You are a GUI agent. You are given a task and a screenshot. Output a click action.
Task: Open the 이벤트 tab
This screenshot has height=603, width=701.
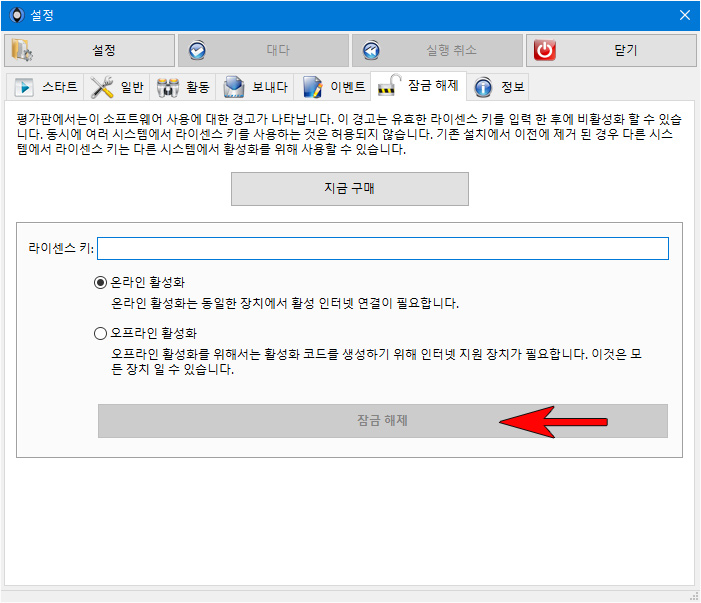pos(332,87)
